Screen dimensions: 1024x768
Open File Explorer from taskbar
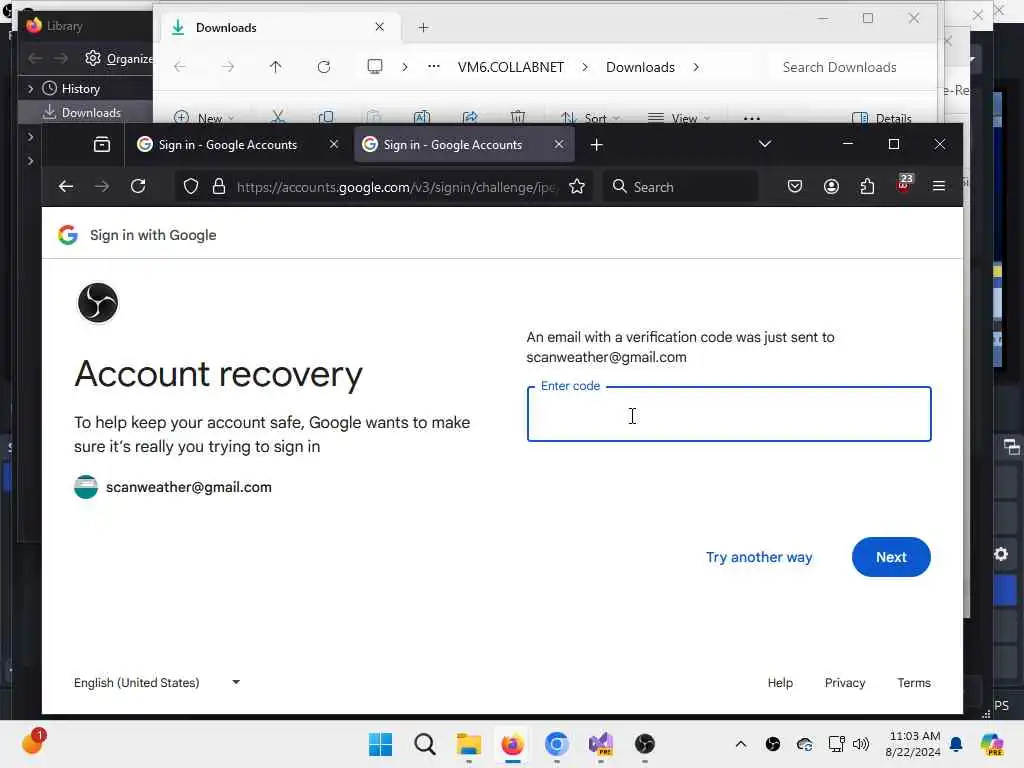click(x=469, y=744)
